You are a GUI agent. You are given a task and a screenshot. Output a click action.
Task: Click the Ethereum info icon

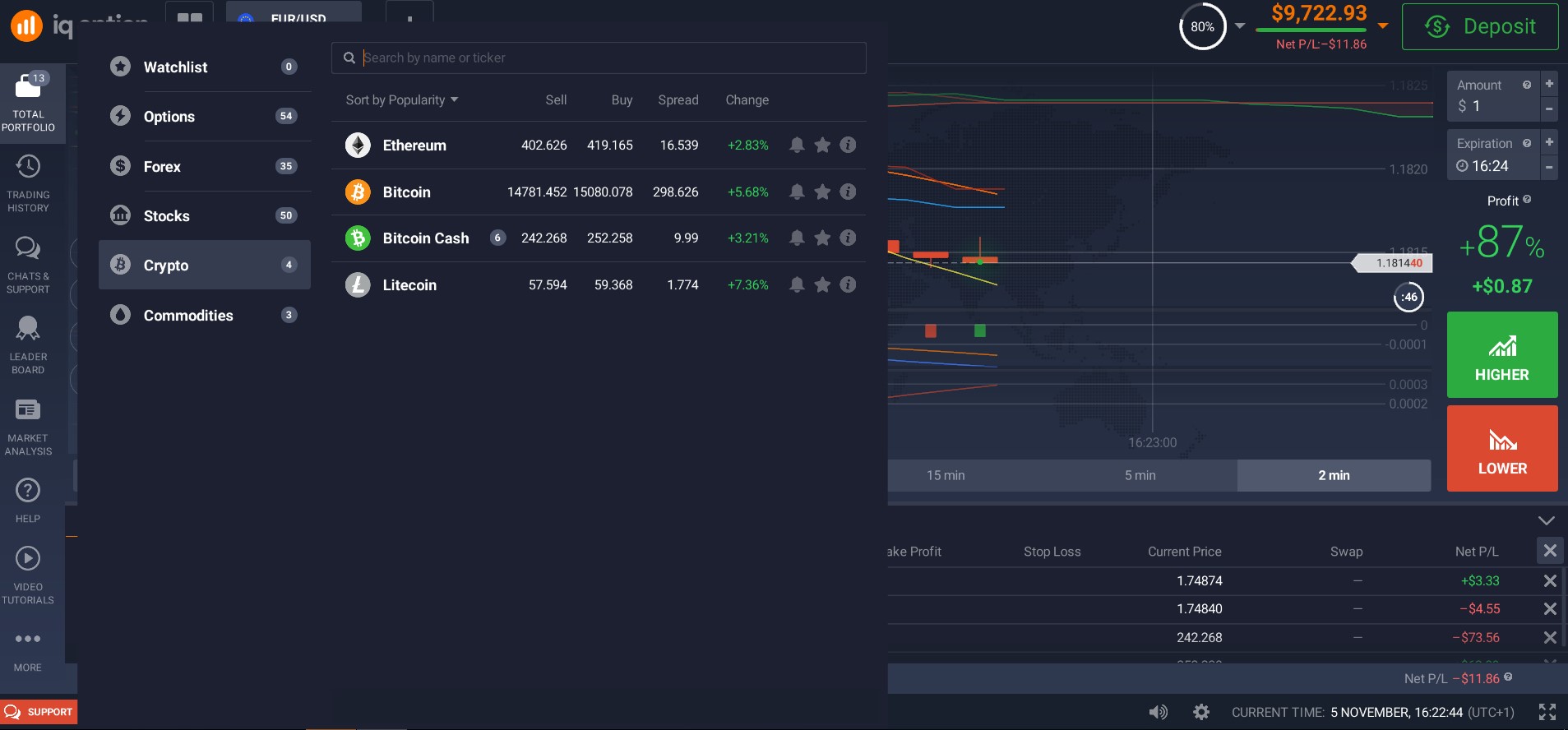click(848, 145)
